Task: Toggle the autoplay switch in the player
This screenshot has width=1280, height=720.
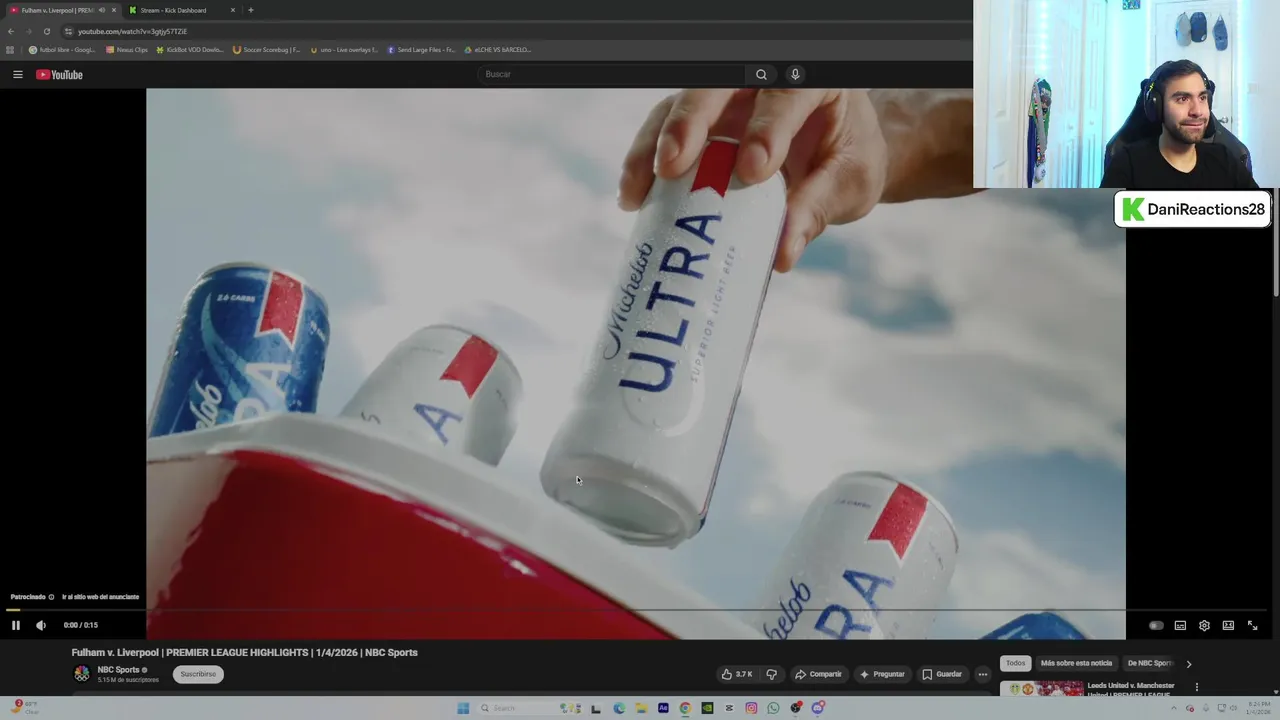Action: [1156, 625]
